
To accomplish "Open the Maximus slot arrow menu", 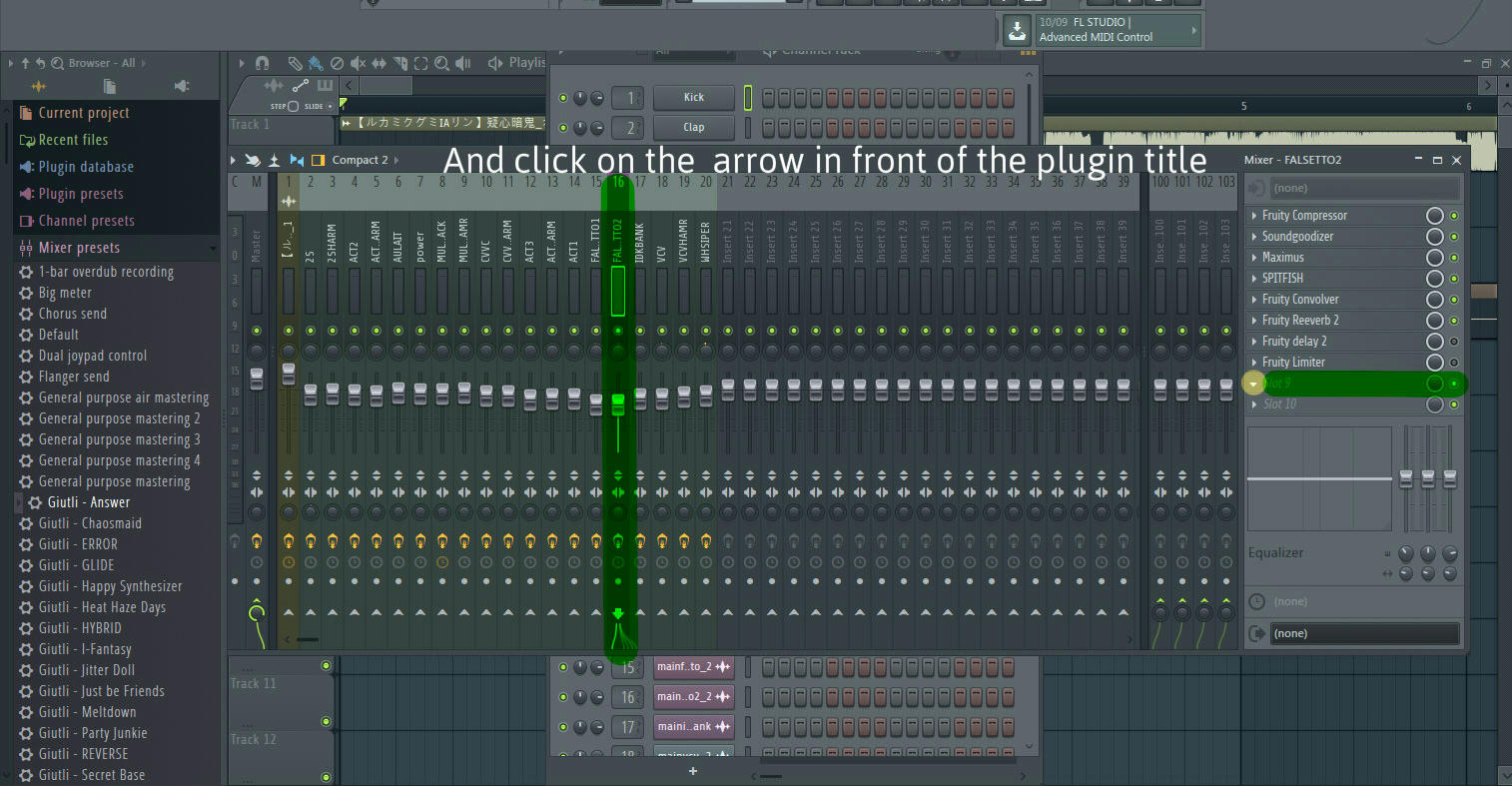I will (x=1253, y=258).
